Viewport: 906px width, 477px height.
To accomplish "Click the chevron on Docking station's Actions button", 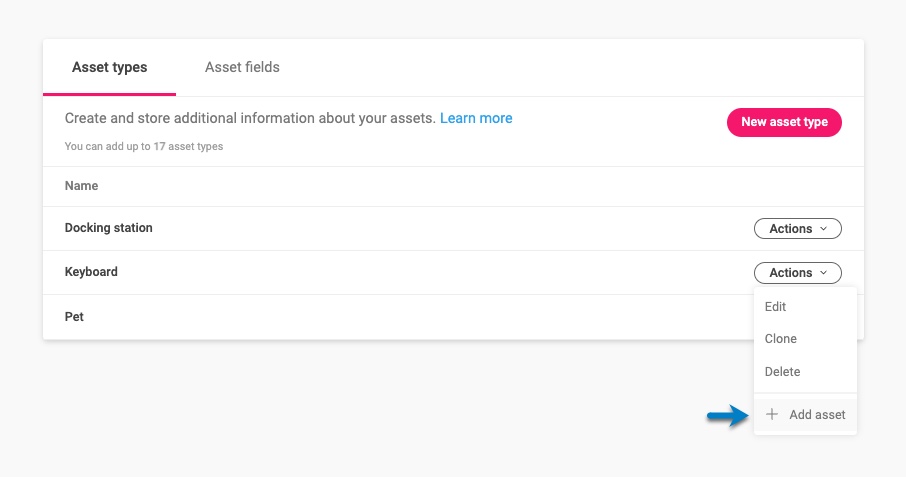I will (824, 229).
